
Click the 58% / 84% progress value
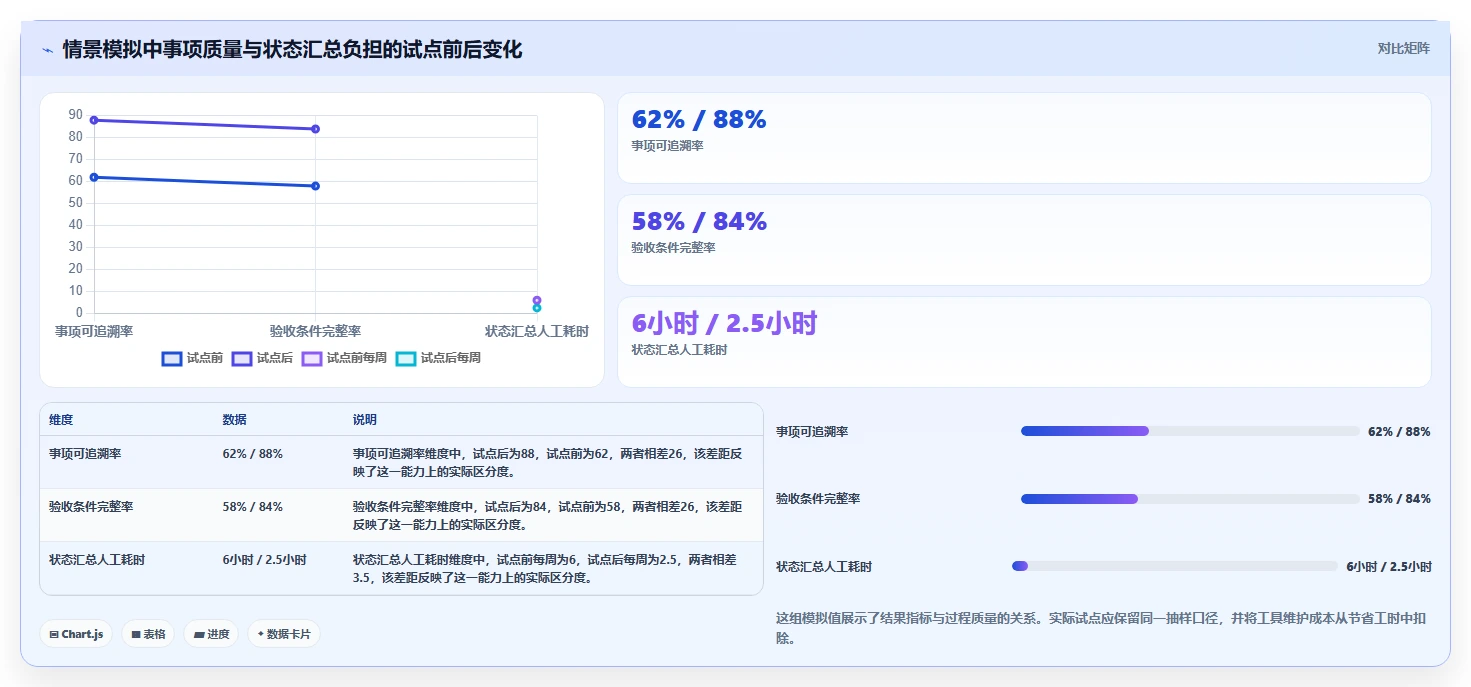(1399, 499)
